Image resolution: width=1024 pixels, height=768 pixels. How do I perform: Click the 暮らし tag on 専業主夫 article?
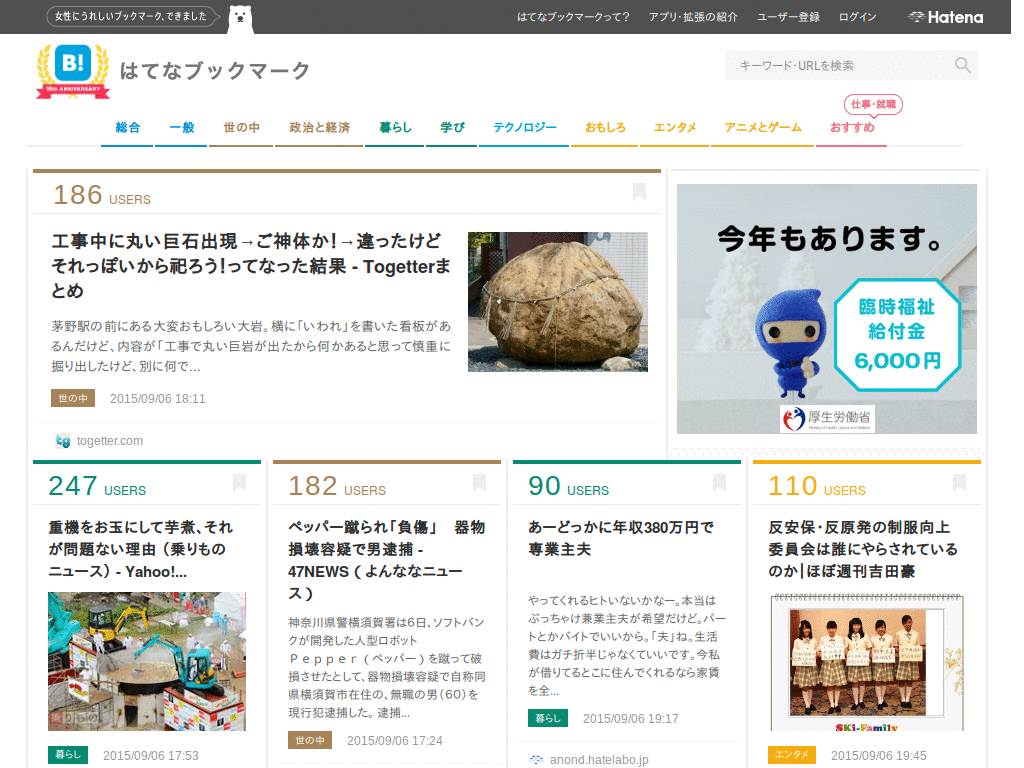(x=548, y=718)
